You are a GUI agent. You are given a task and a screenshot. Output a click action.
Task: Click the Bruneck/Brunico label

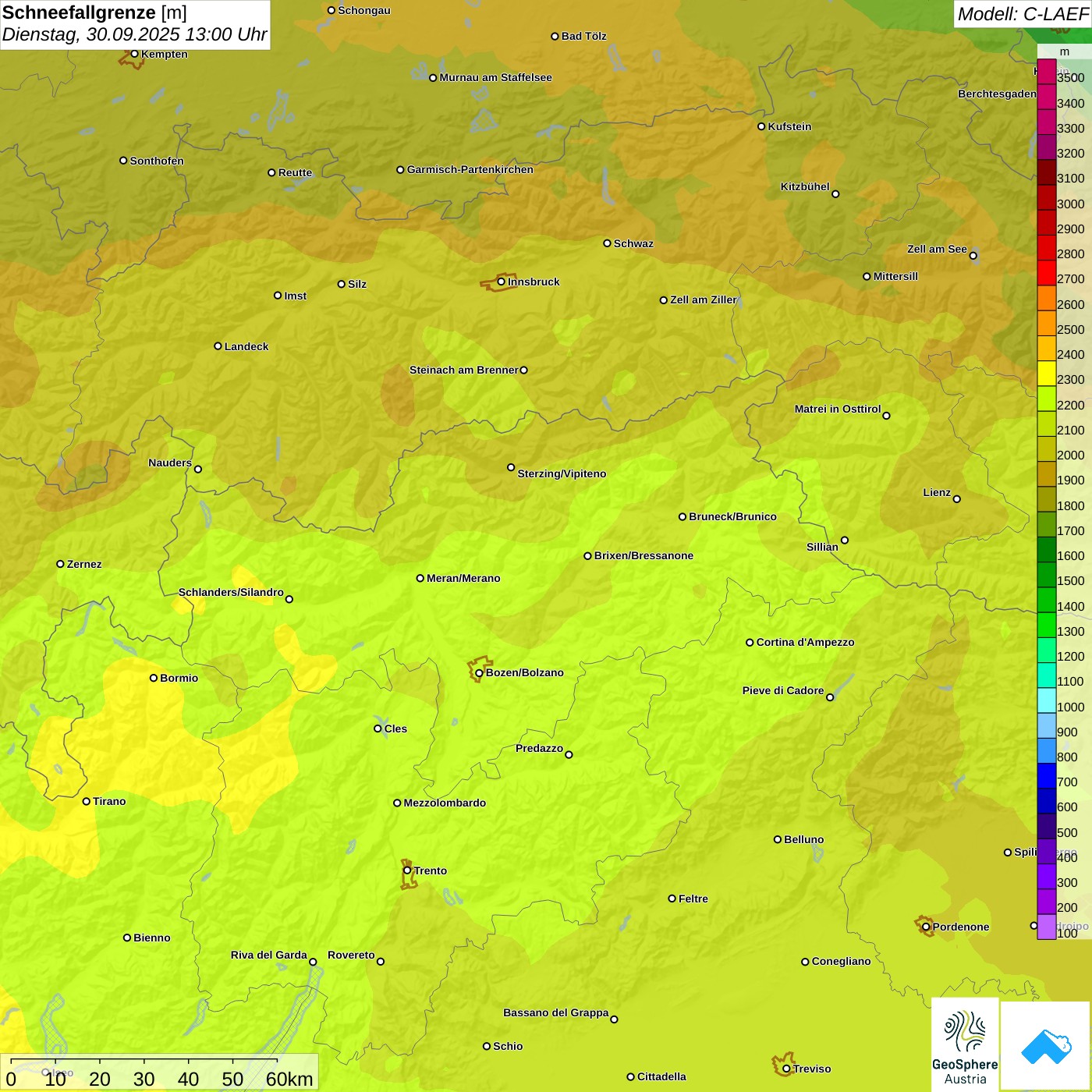(732, 516)
